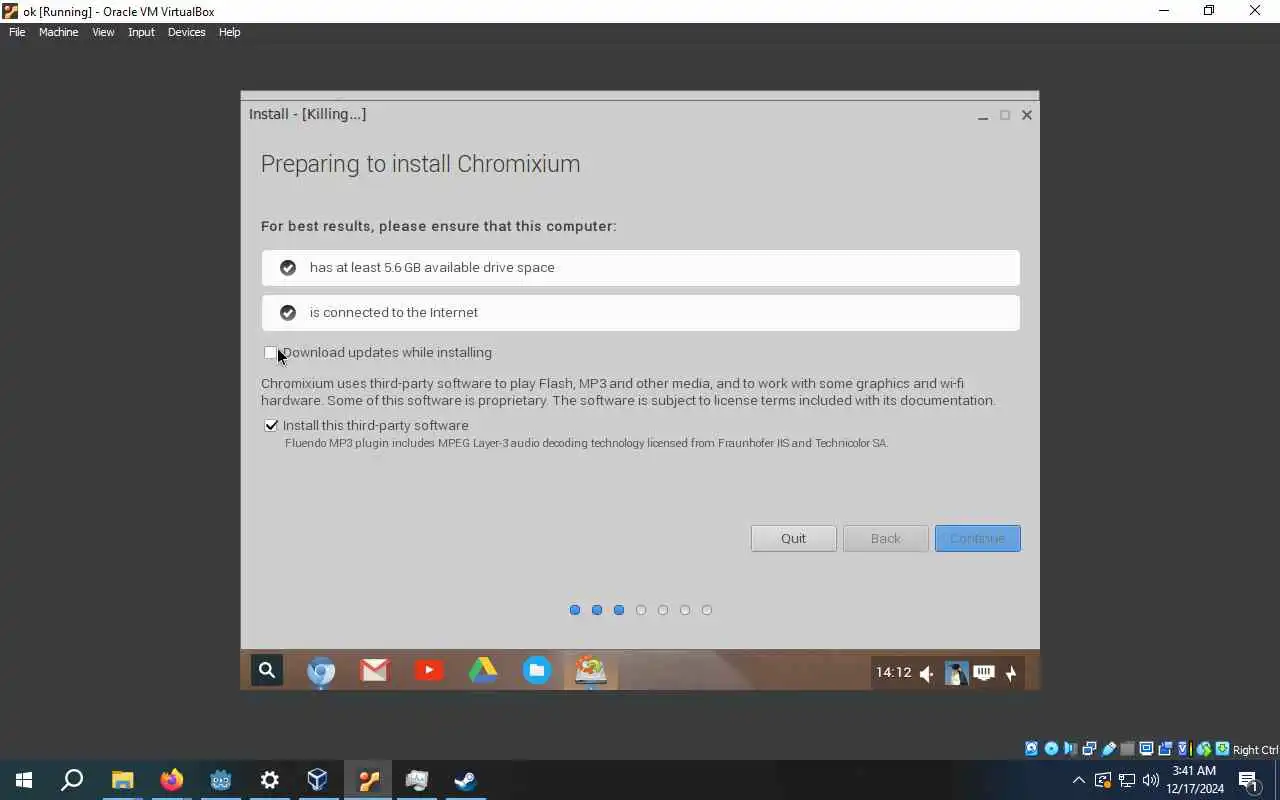This screenshot has width=1280, height=800.
Task: Click the Back button
Action: (885, 538)
